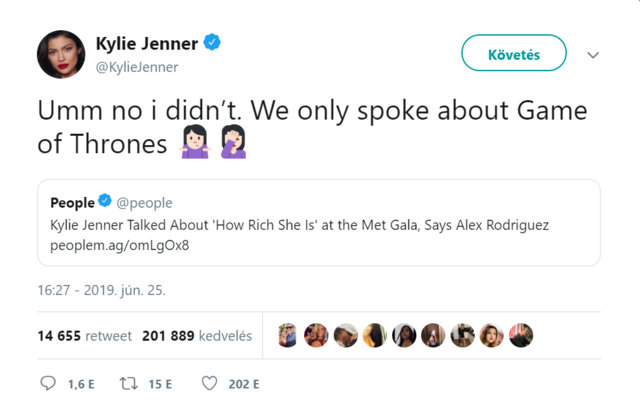Click the tweet timestamp 16:27 - 2019. jún. 25.
This screenshot has height=416, width=640.
(101, 292)
